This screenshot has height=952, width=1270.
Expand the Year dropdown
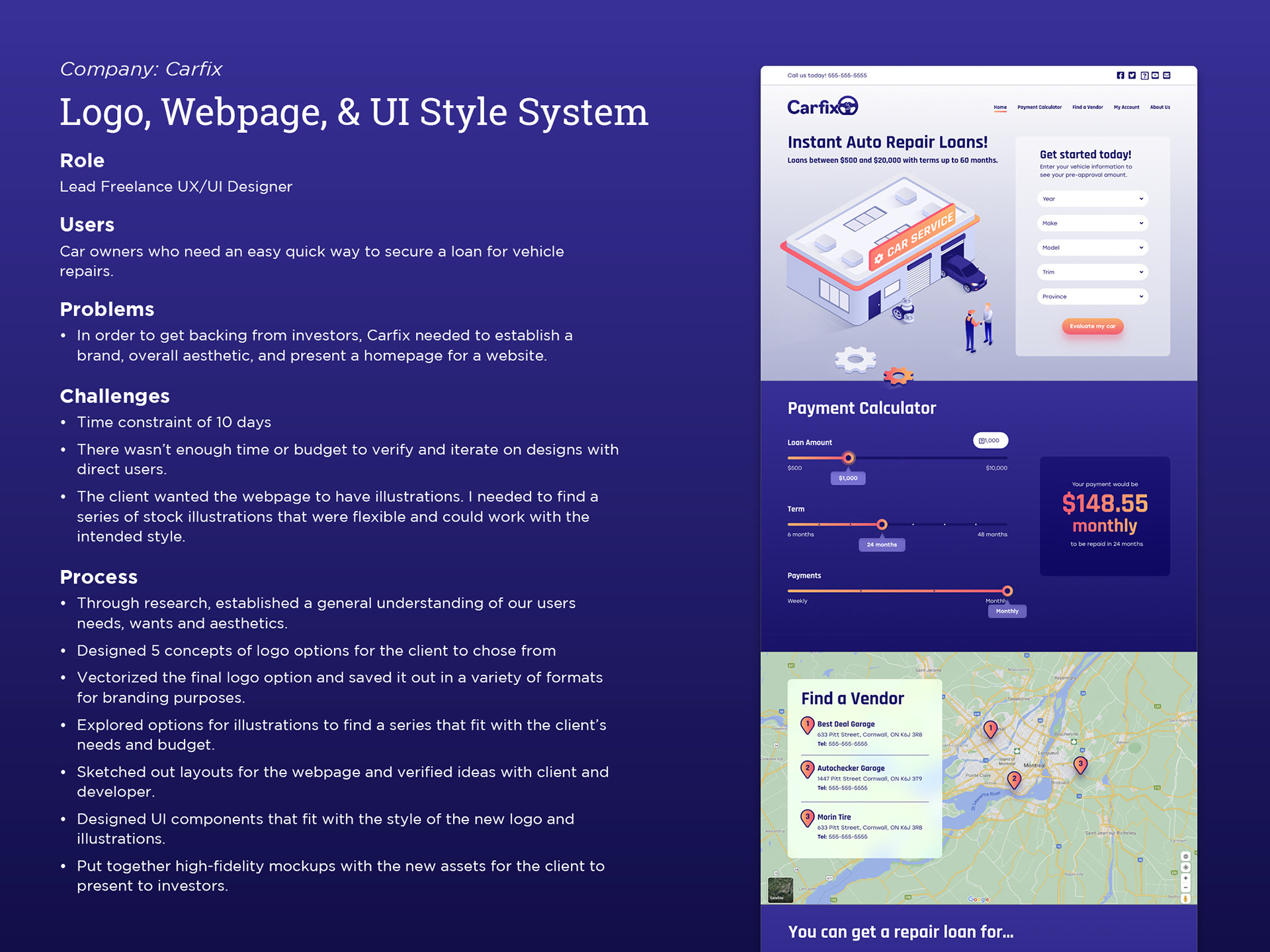[x=1092, y=199]
